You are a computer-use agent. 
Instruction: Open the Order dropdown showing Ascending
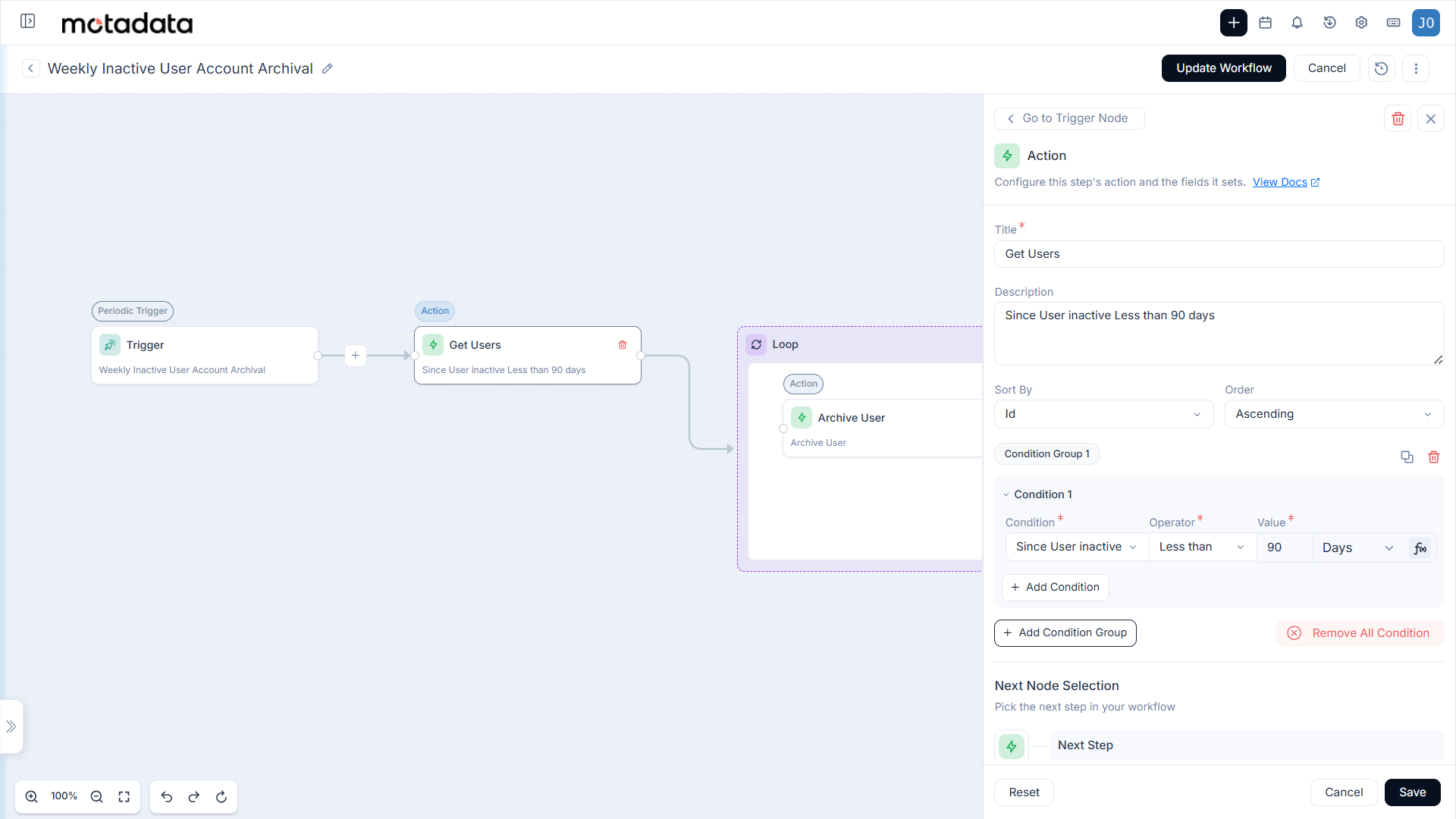1334,414
